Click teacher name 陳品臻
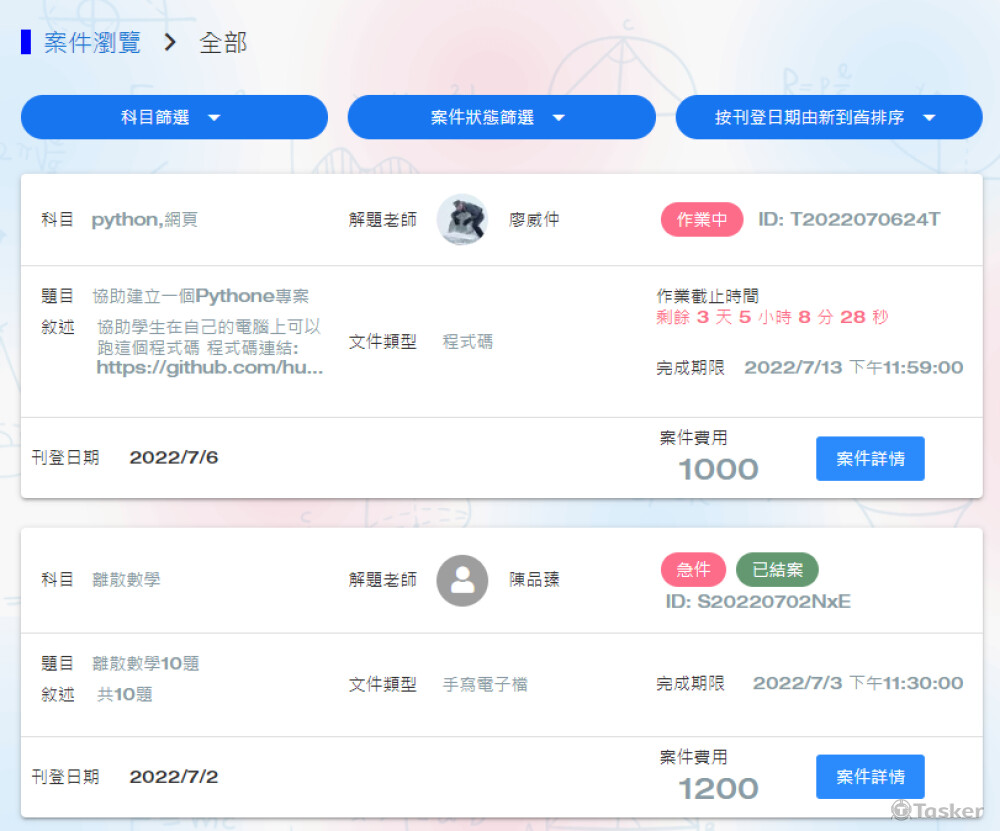Image resolution: width=1000 pixels, height=831 pixels. click(x=534, y=580)
